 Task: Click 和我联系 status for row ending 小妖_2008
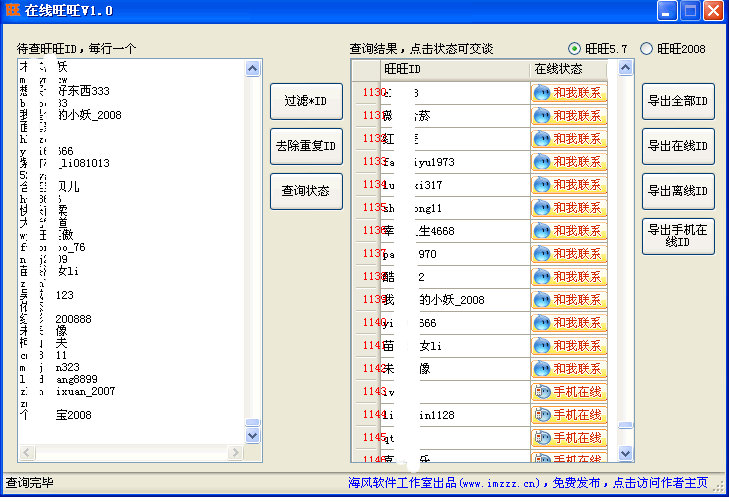[x=569, y=300]
